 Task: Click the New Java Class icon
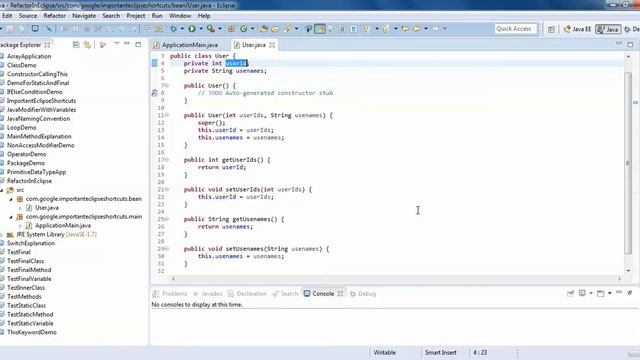tap(244, 29)
